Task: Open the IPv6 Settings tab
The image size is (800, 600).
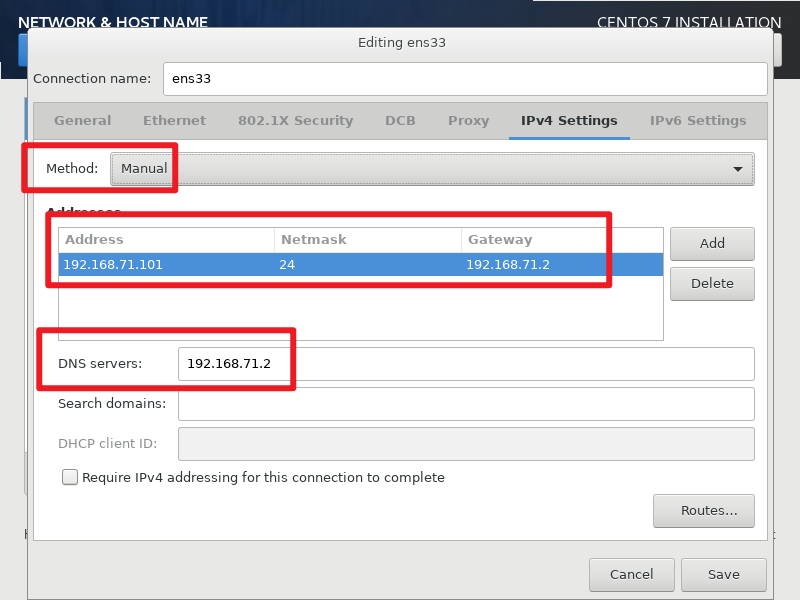Action: 698,121
